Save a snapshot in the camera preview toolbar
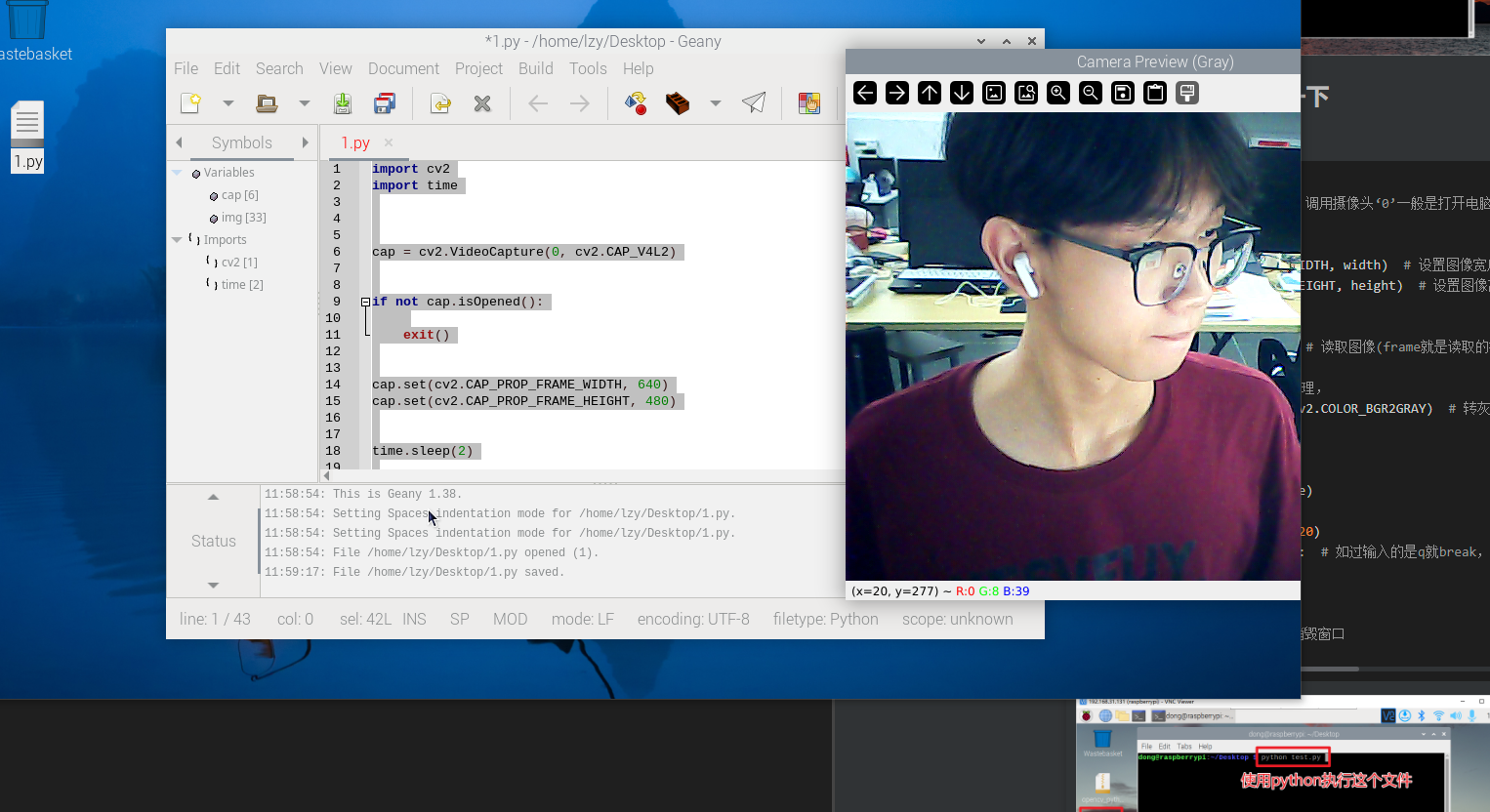 click(1122, 93)
